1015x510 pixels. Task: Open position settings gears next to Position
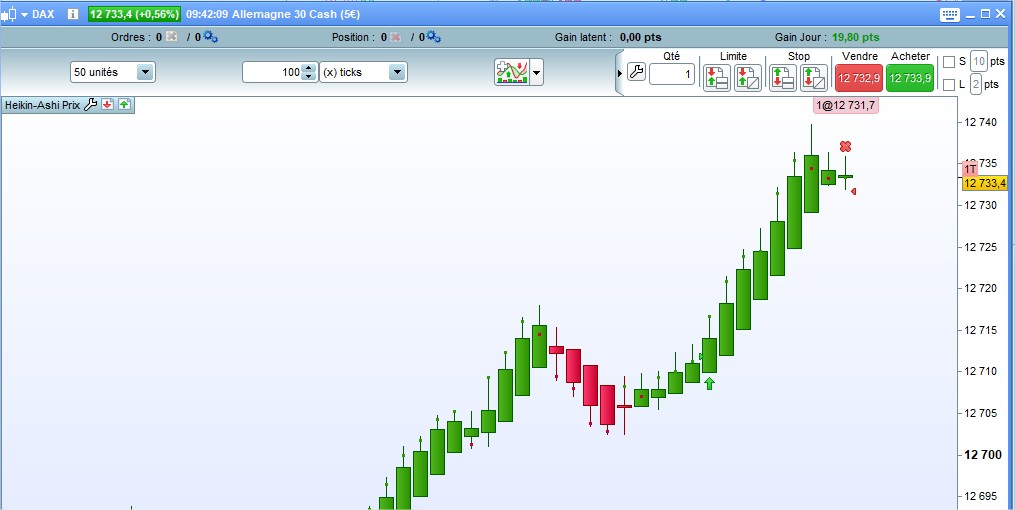coord(432,37)
